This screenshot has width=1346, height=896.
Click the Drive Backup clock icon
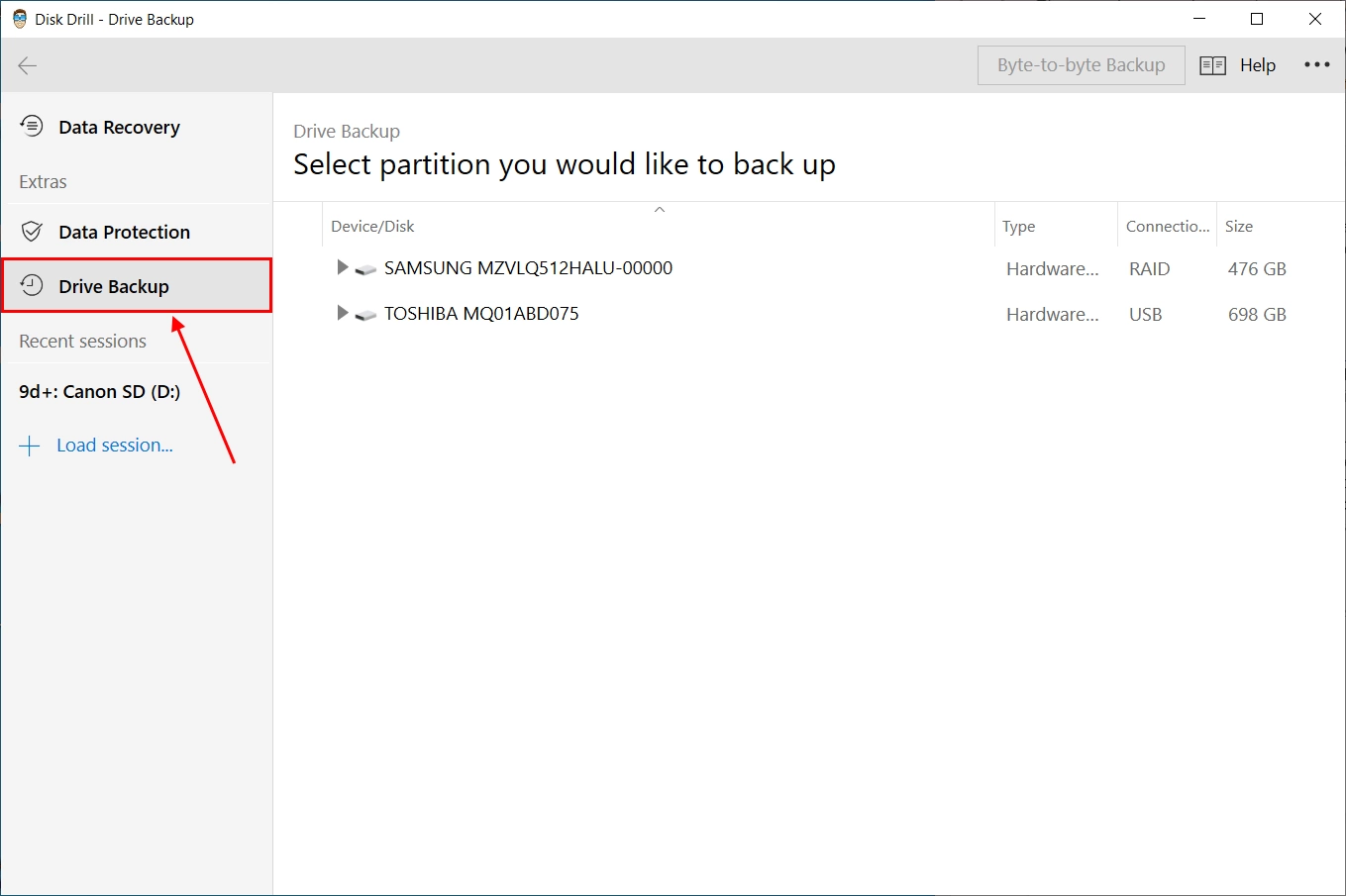[x=32, y=285]
